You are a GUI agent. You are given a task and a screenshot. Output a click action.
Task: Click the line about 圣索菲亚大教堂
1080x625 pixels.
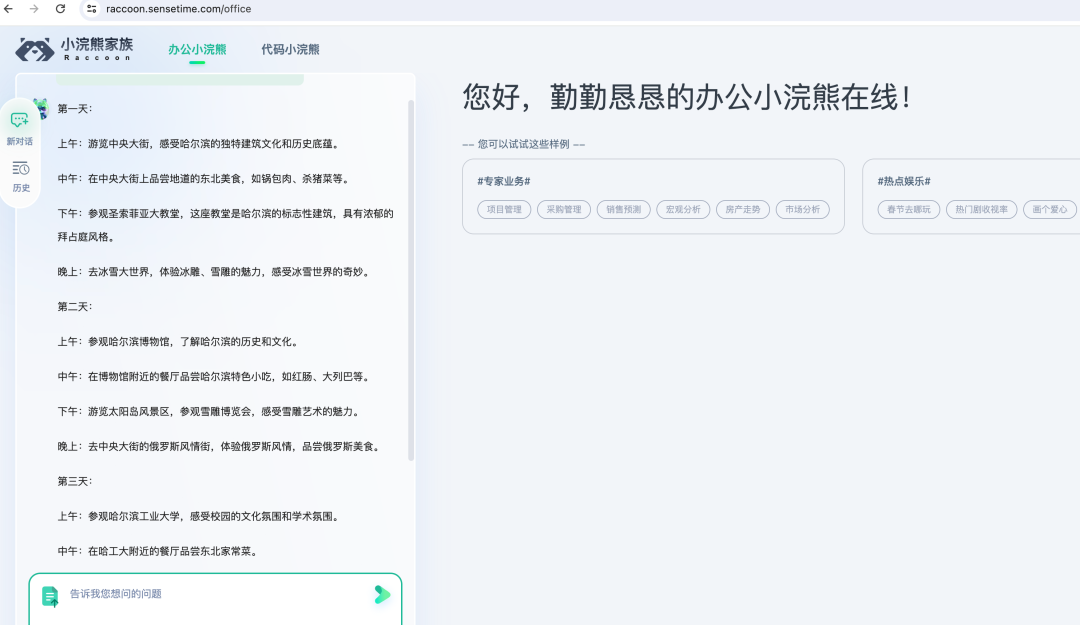[x=225, y=225]
